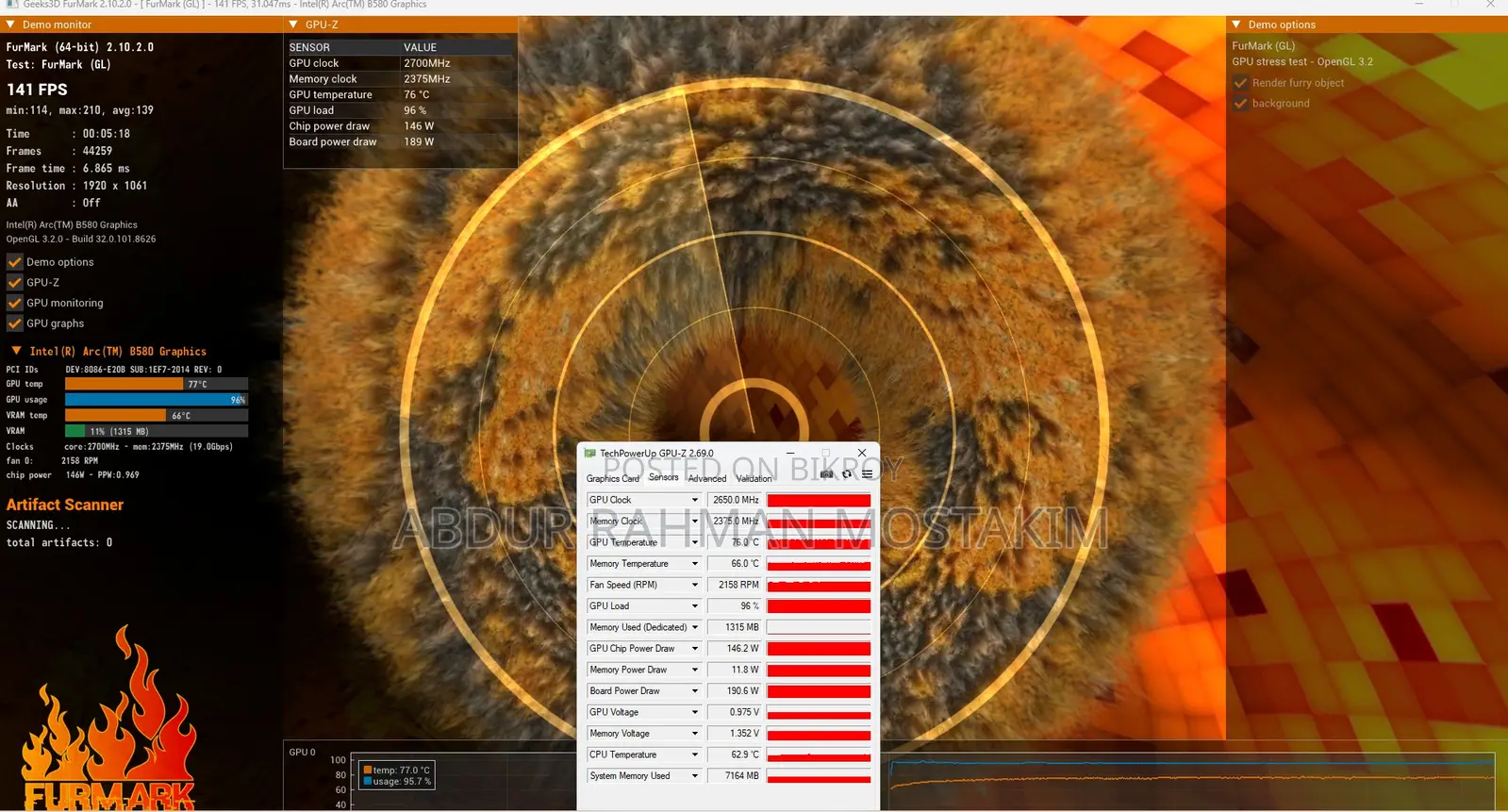Click the Chip power draw 146 W overlay row
The height and width of the screenshot is (812, 1508).
pyautogui.click(x=400, y=126)
